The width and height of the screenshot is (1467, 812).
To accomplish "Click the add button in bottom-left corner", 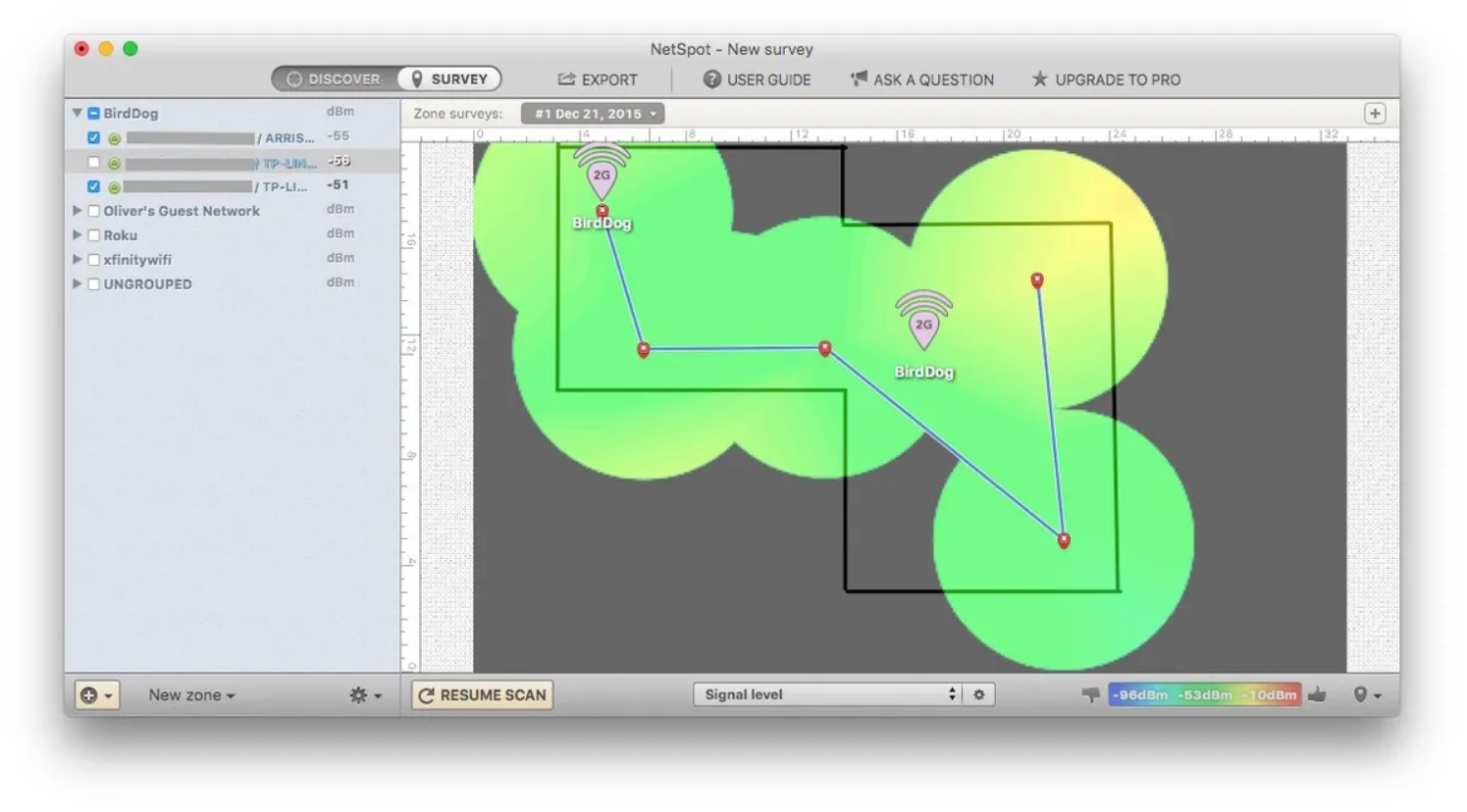I will click(x=96, y=694).
